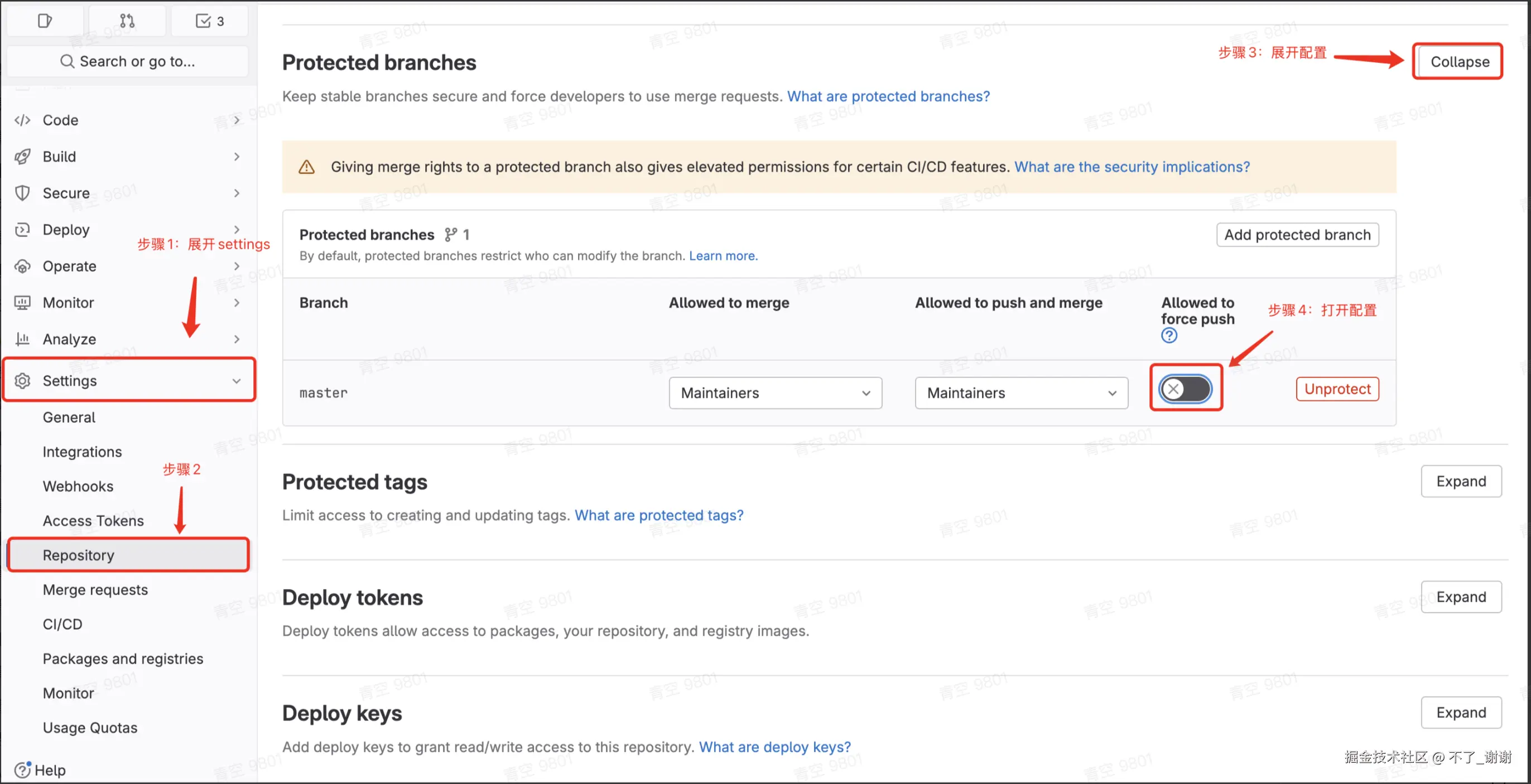Click the issues icon in top bar
Screen dimensions: 1531x784
45,21
